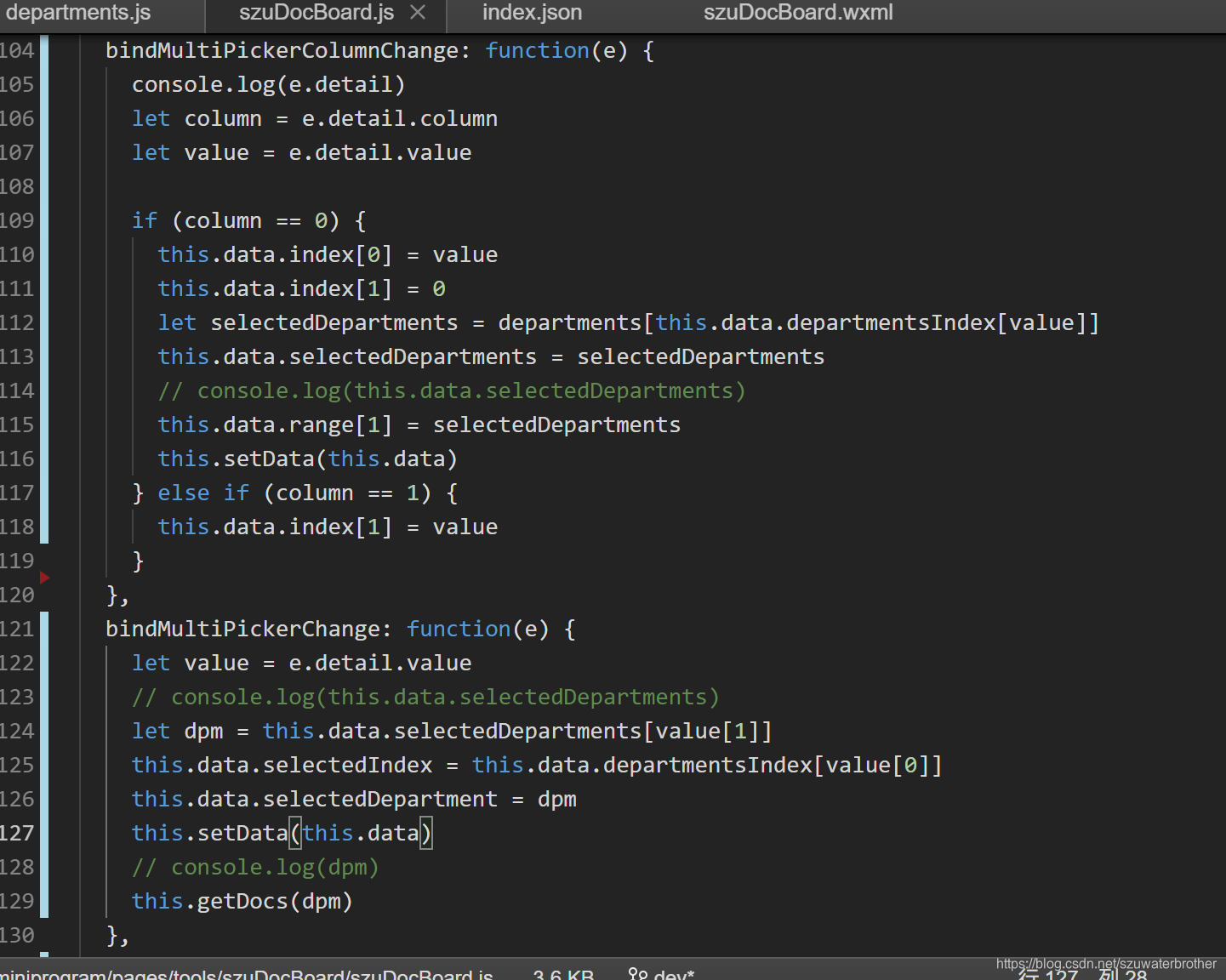The width and height of the screenshot is (1226, 980).
Task: Click the git branch icon in status bar
Action: [x=638, y=974]
